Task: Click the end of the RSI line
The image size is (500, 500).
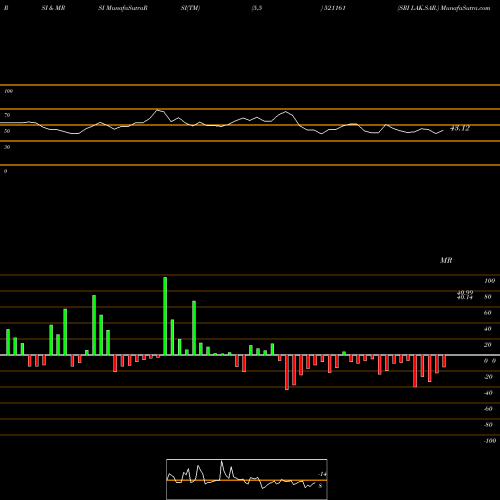Action: (443, 130)
